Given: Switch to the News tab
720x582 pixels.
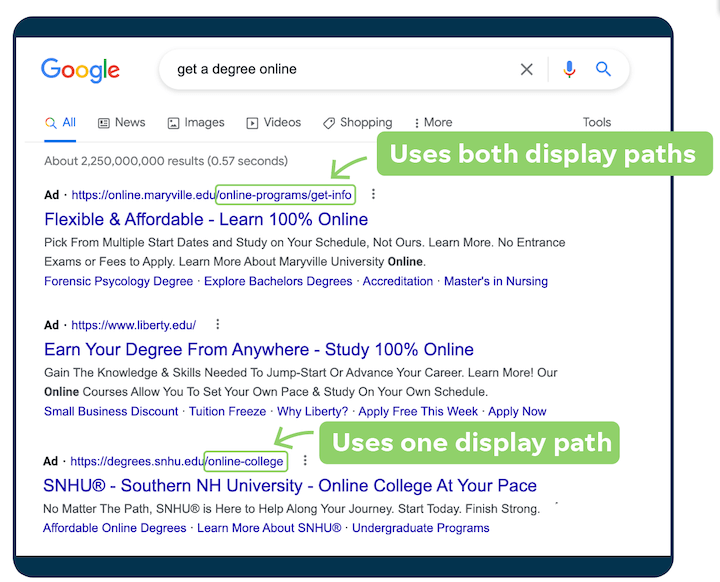Looking at the screenshot, I should click(x=122, y=123).
